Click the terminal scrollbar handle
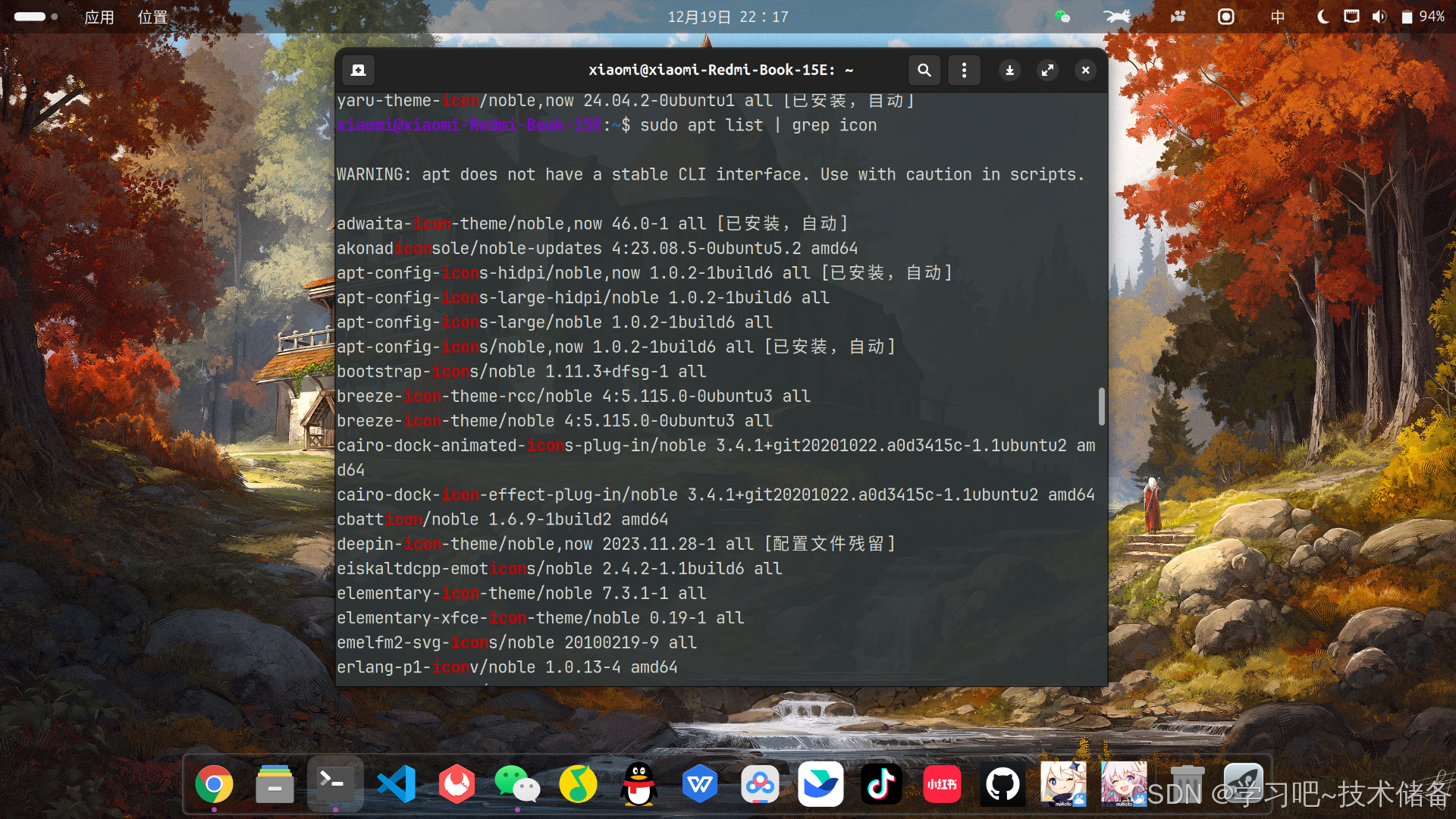 pyautogui.click(x=1101, y=406)
